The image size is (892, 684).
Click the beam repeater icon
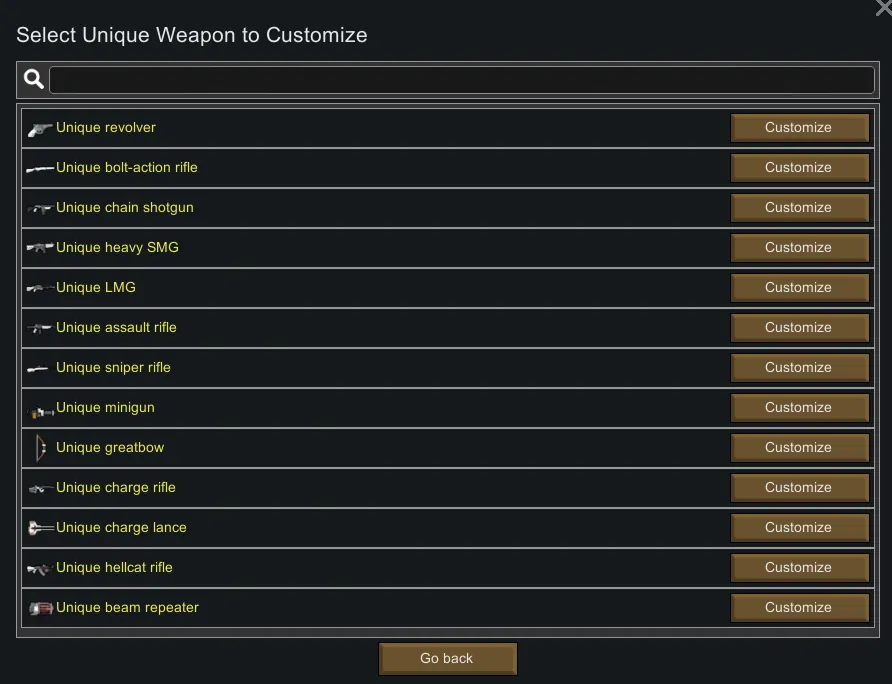pos(40,608)
